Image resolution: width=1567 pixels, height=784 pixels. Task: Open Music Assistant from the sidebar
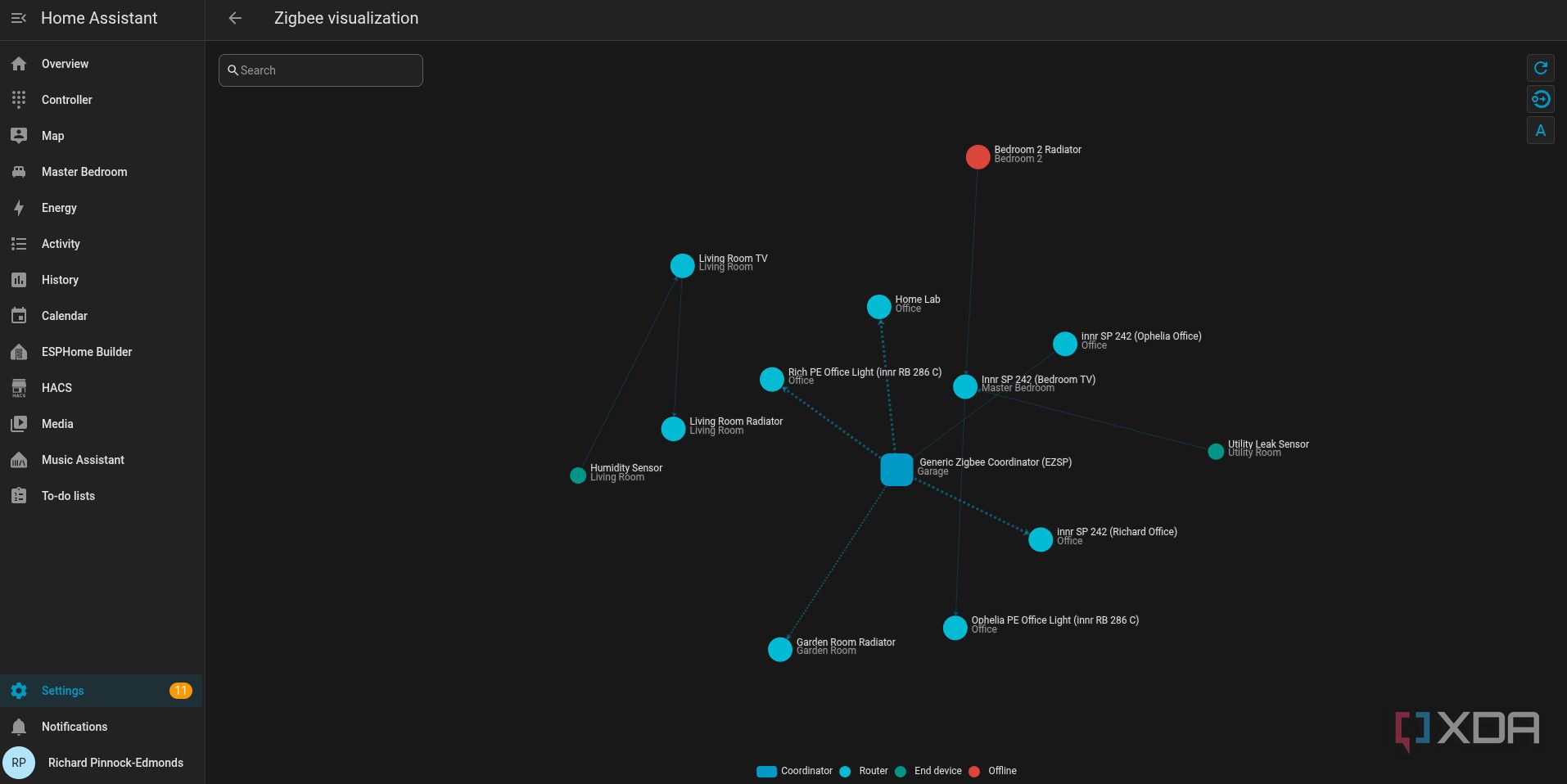[x=102, y=460]
